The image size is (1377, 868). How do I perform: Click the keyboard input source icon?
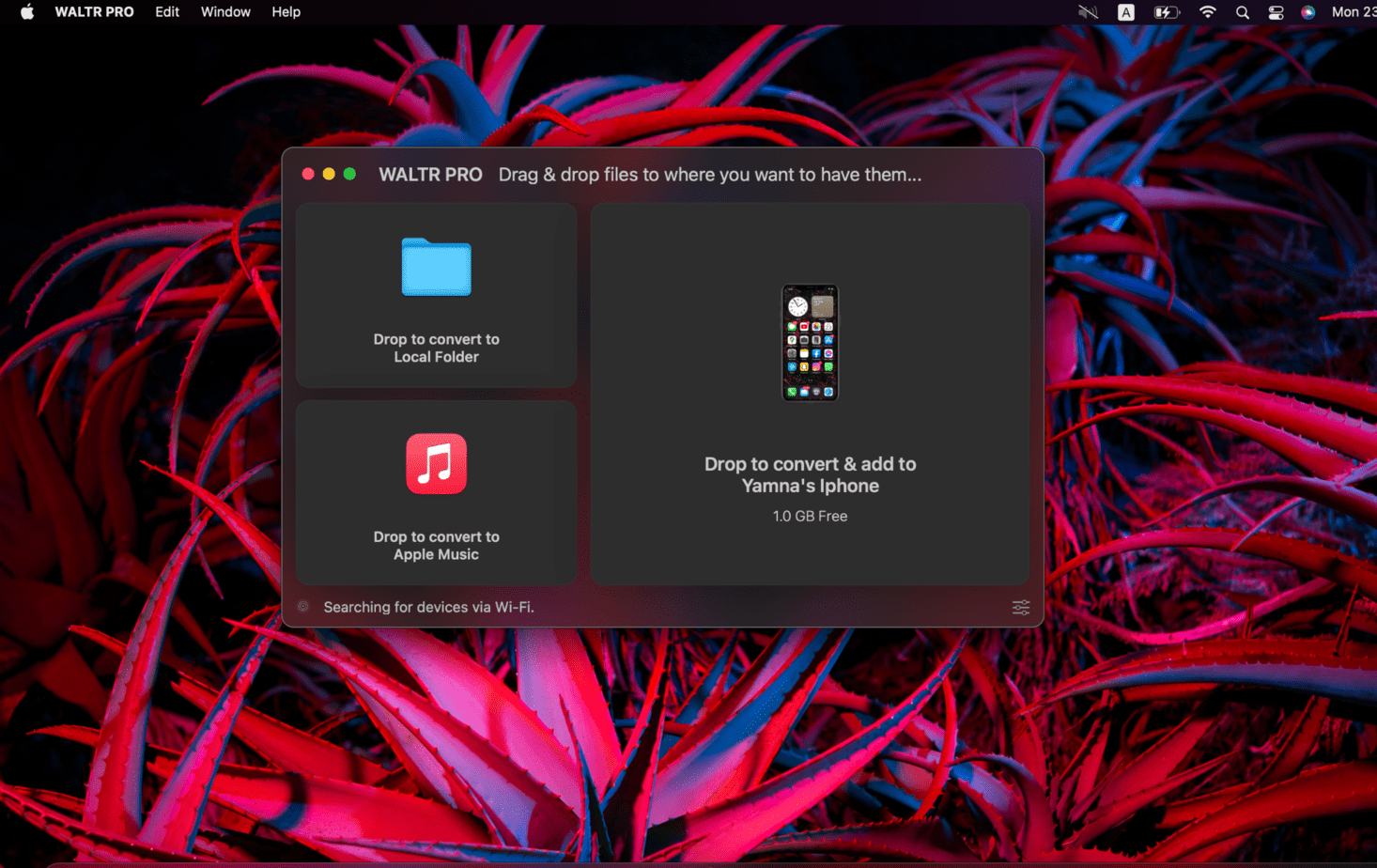click(x=1125, y=12)
